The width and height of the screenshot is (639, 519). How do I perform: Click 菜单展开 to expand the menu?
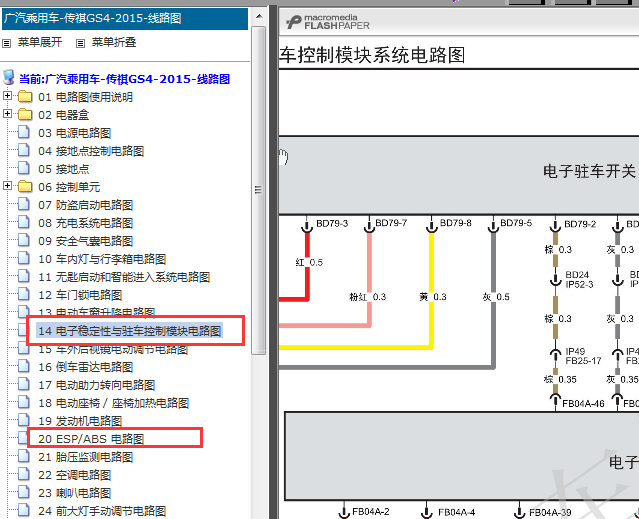tap(40, 42)
